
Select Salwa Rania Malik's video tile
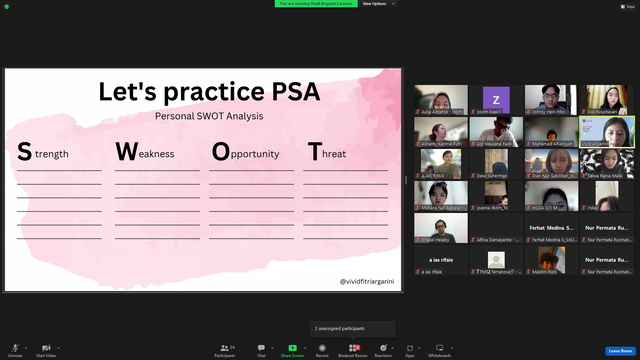coord(607,164)
